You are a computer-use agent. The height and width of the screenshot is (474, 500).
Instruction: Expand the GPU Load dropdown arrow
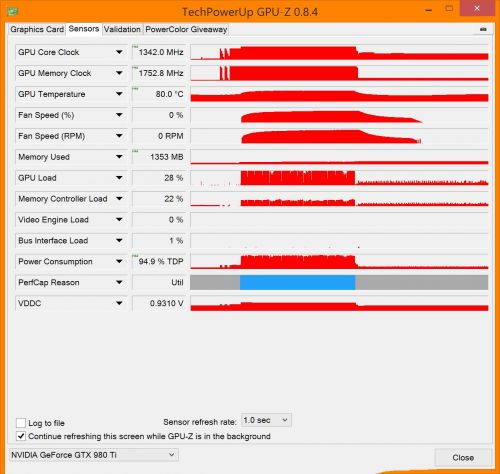[119, 178]
